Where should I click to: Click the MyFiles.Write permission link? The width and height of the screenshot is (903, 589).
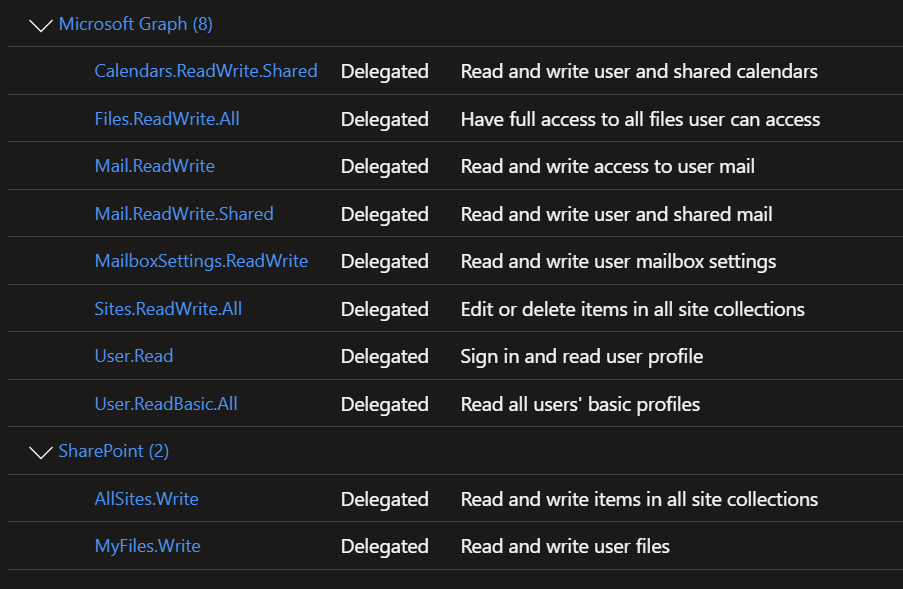[148, 546]
